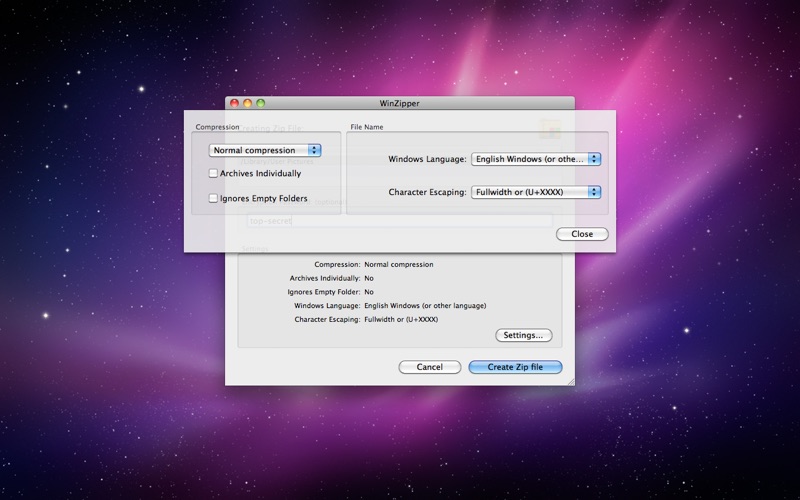Image resolution: width=800 pixels, height=500 pixels.
Task: Click the 'Normal compression' summary value
Action: tap(399, 264)
